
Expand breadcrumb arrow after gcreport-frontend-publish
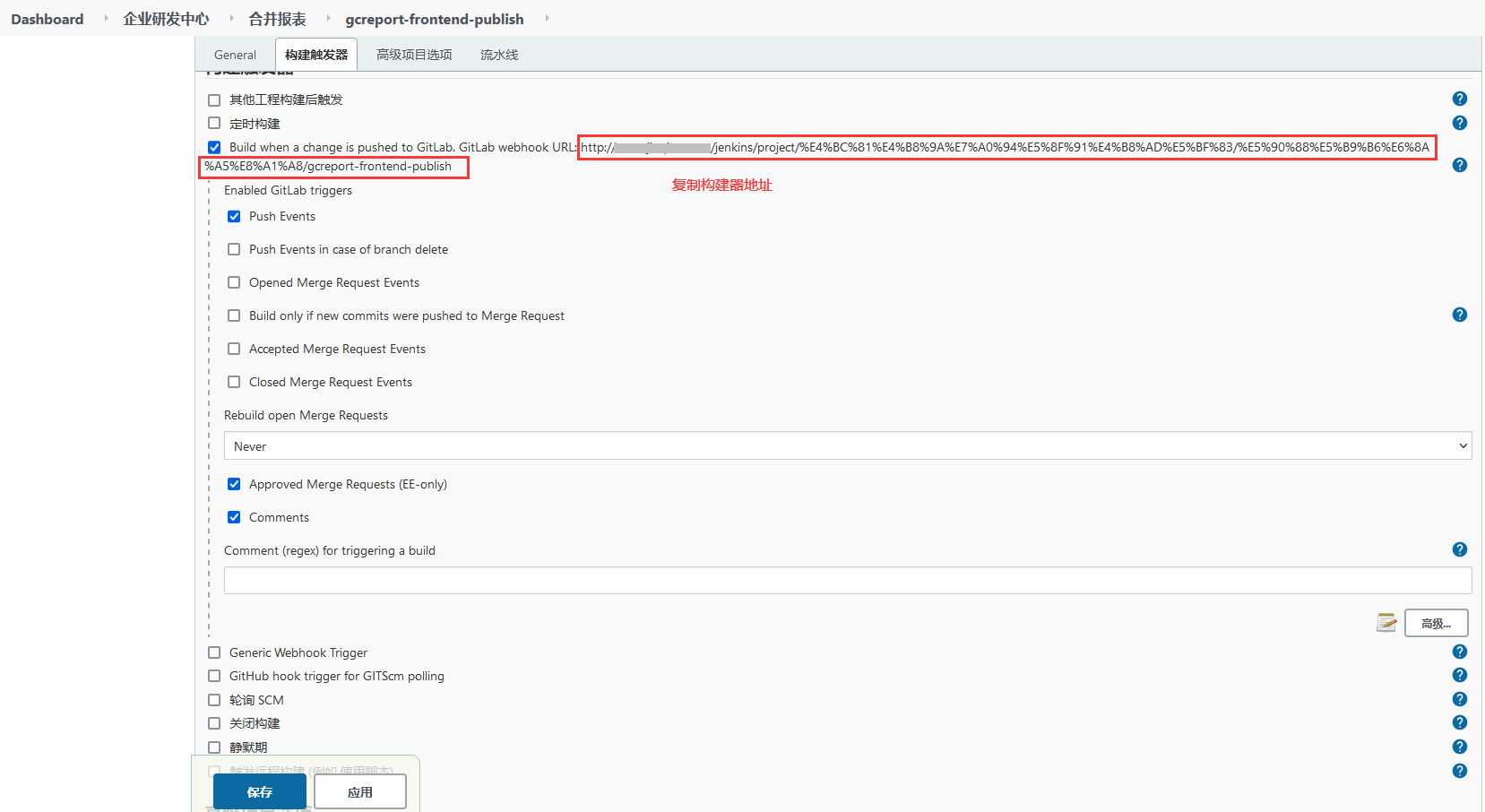546,18
